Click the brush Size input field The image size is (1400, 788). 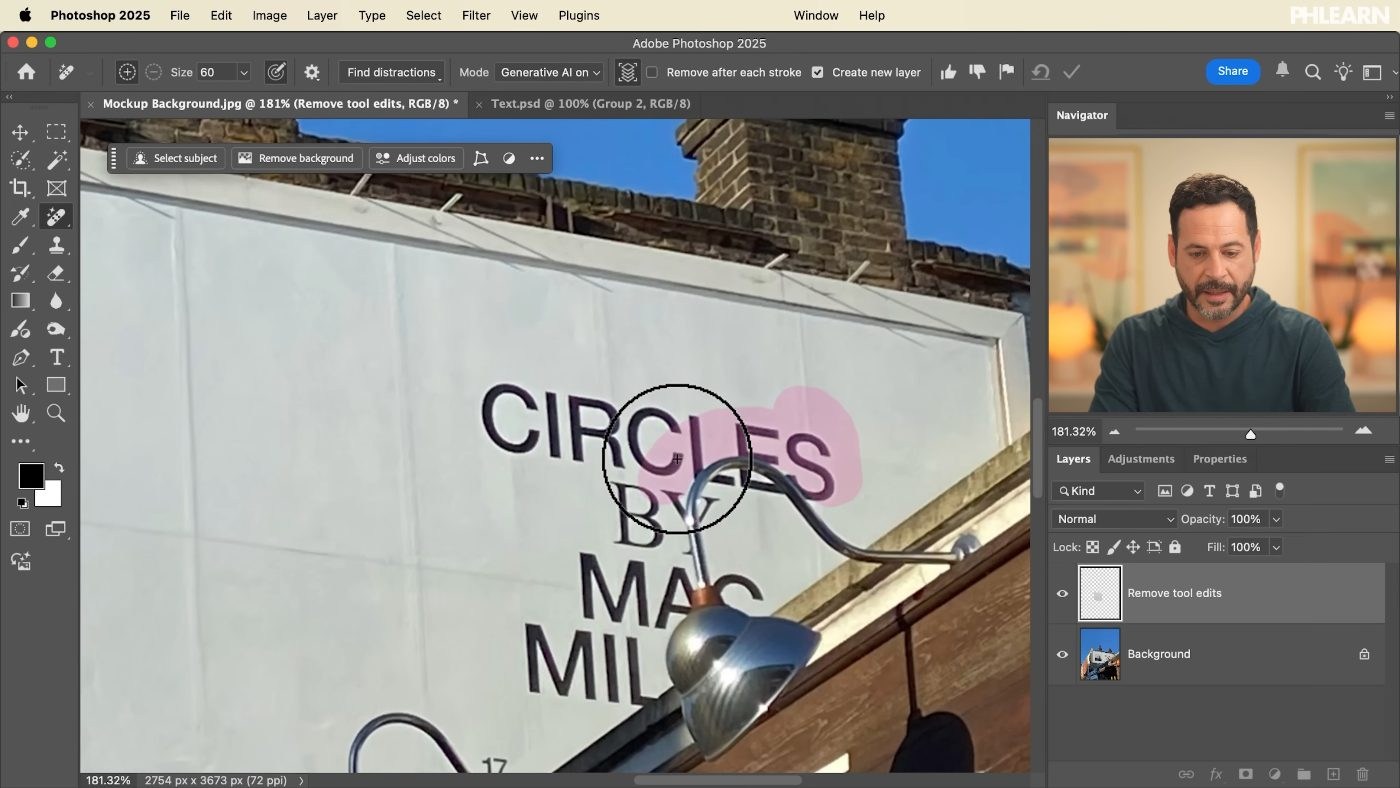215,72
